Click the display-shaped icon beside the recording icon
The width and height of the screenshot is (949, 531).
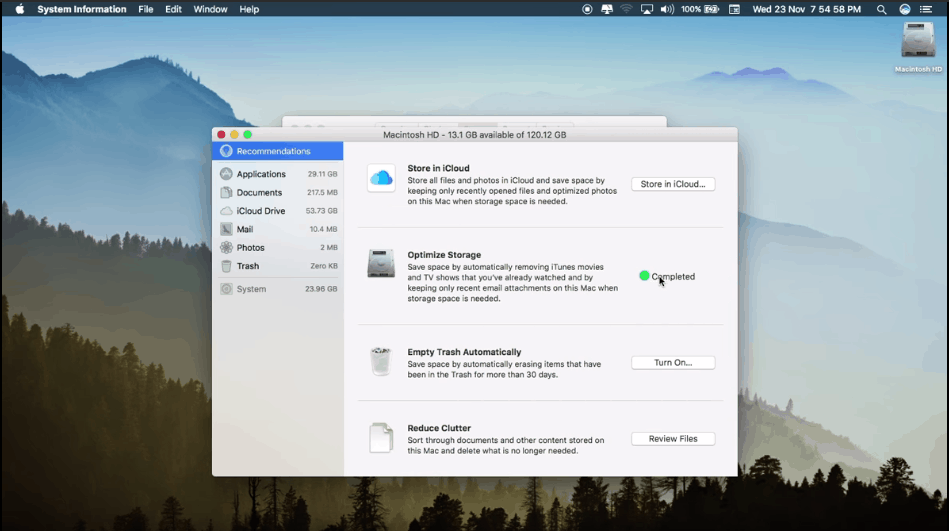[606, 9]
